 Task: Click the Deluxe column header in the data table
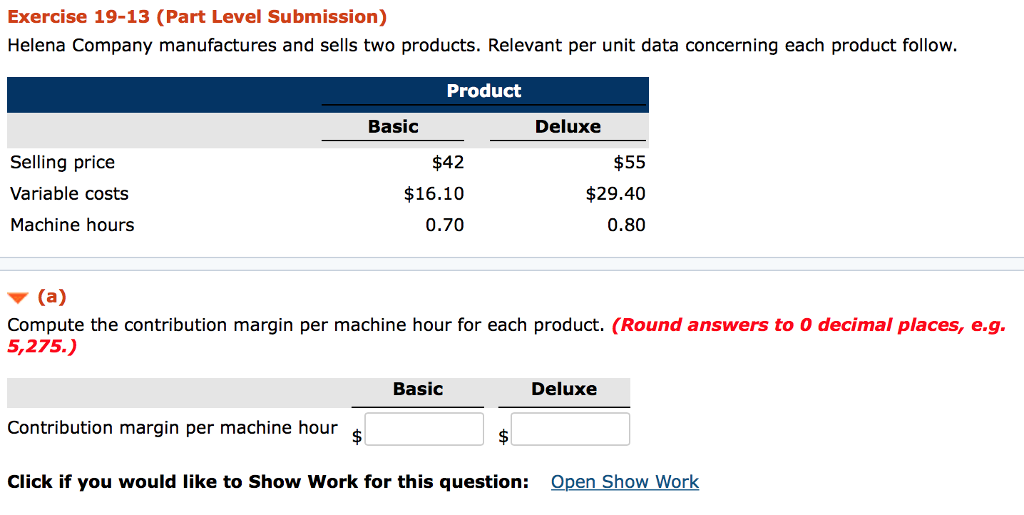coord(568,127)
